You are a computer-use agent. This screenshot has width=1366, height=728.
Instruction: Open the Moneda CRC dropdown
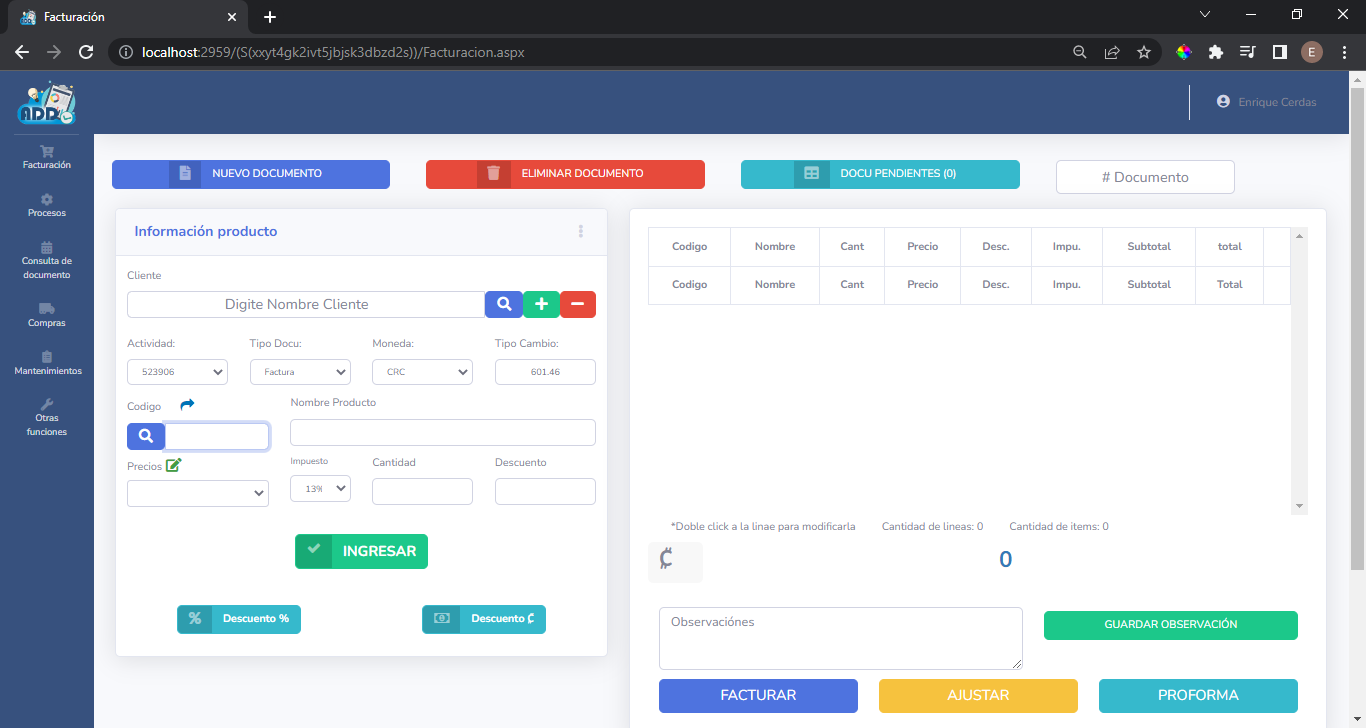(422, 372)
